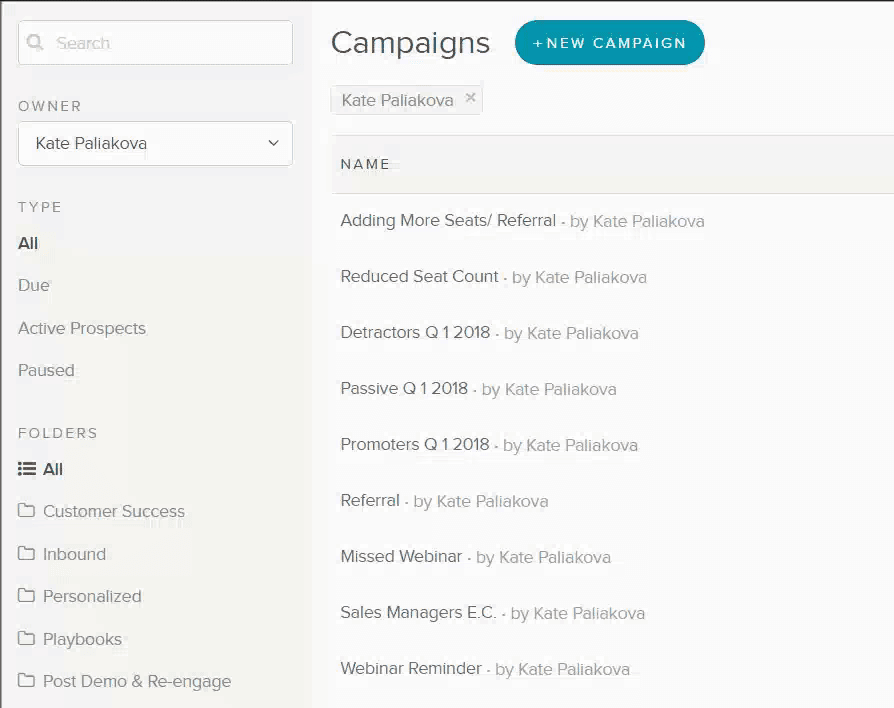Open the Passive Q 1 2018 campaign
The image size is (894, 708).
(404, 388)
